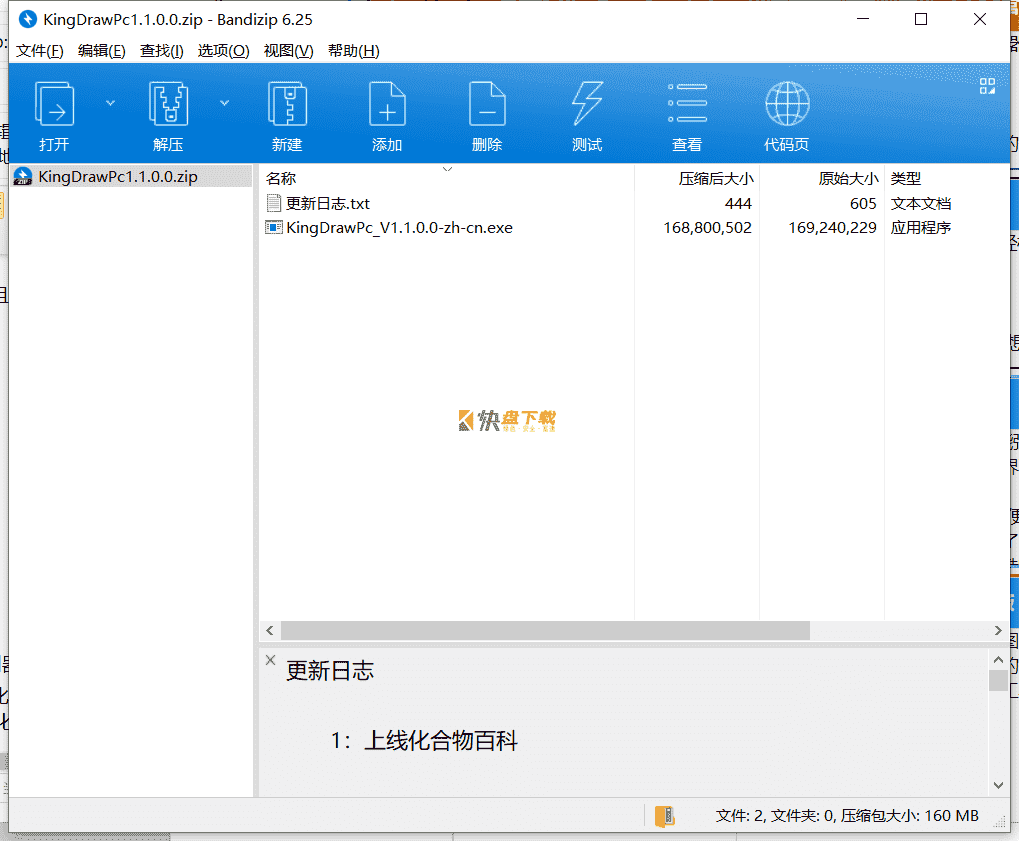Click the zip icon beside KingDrawPc1.1.0.0.zip in tree
Viewport: 1019px width, 841px height.
pyautogui.click(x=23, y=177)
